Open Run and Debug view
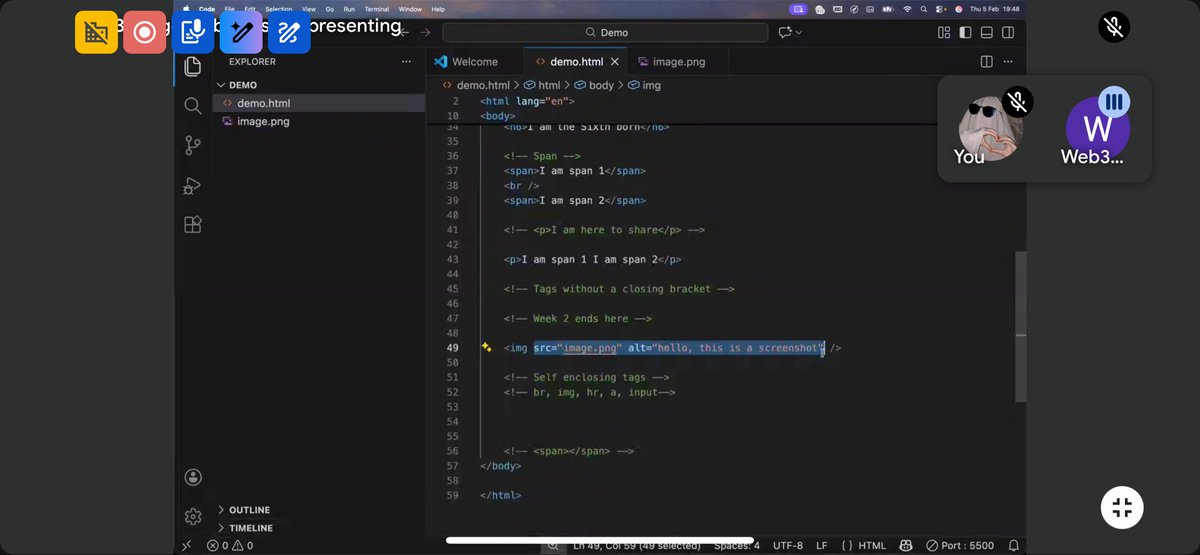Screen dimensions: 1200x555 pos(193,186)
